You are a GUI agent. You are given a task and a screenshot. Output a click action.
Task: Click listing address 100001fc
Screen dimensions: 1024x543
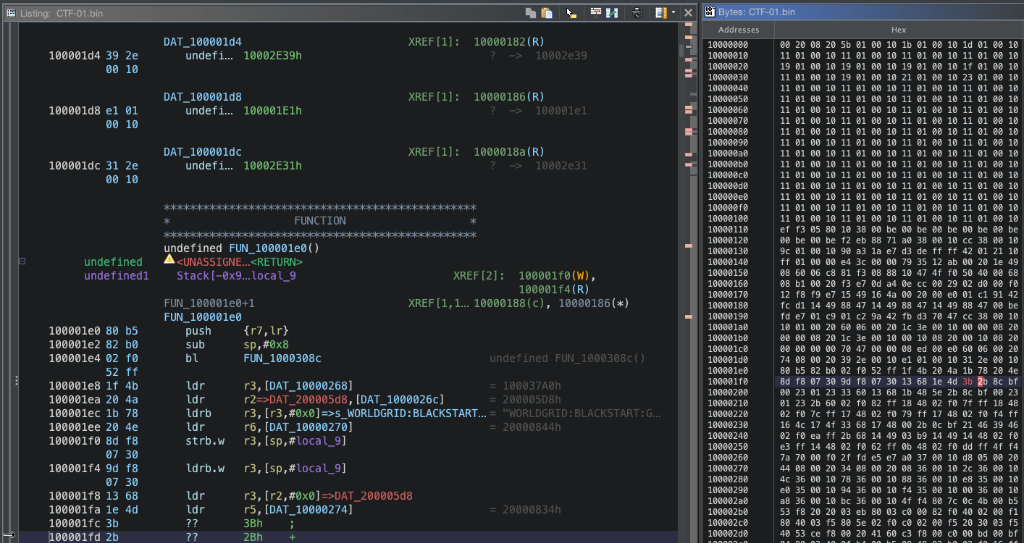74,523
